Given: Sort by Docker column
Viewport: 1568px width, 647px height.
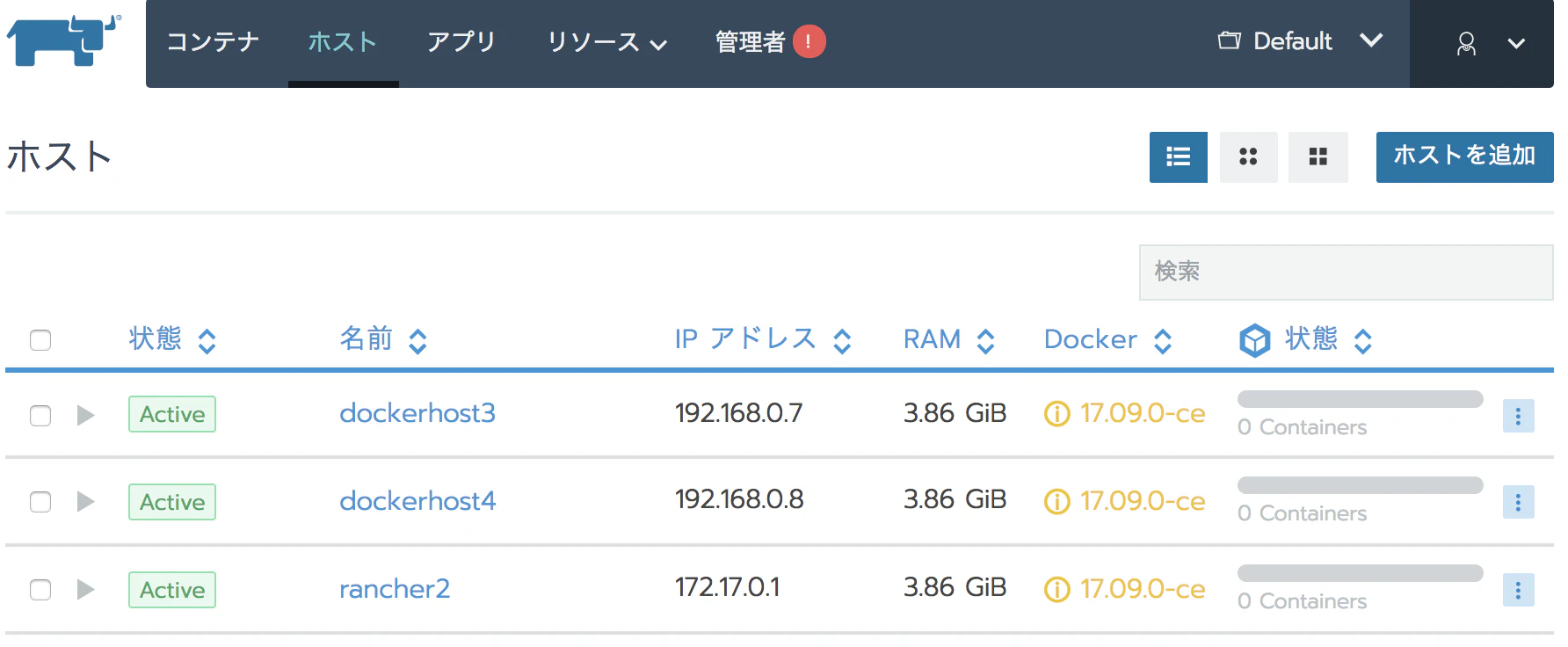Looking at the screenshot, I should pos(1108,339).
